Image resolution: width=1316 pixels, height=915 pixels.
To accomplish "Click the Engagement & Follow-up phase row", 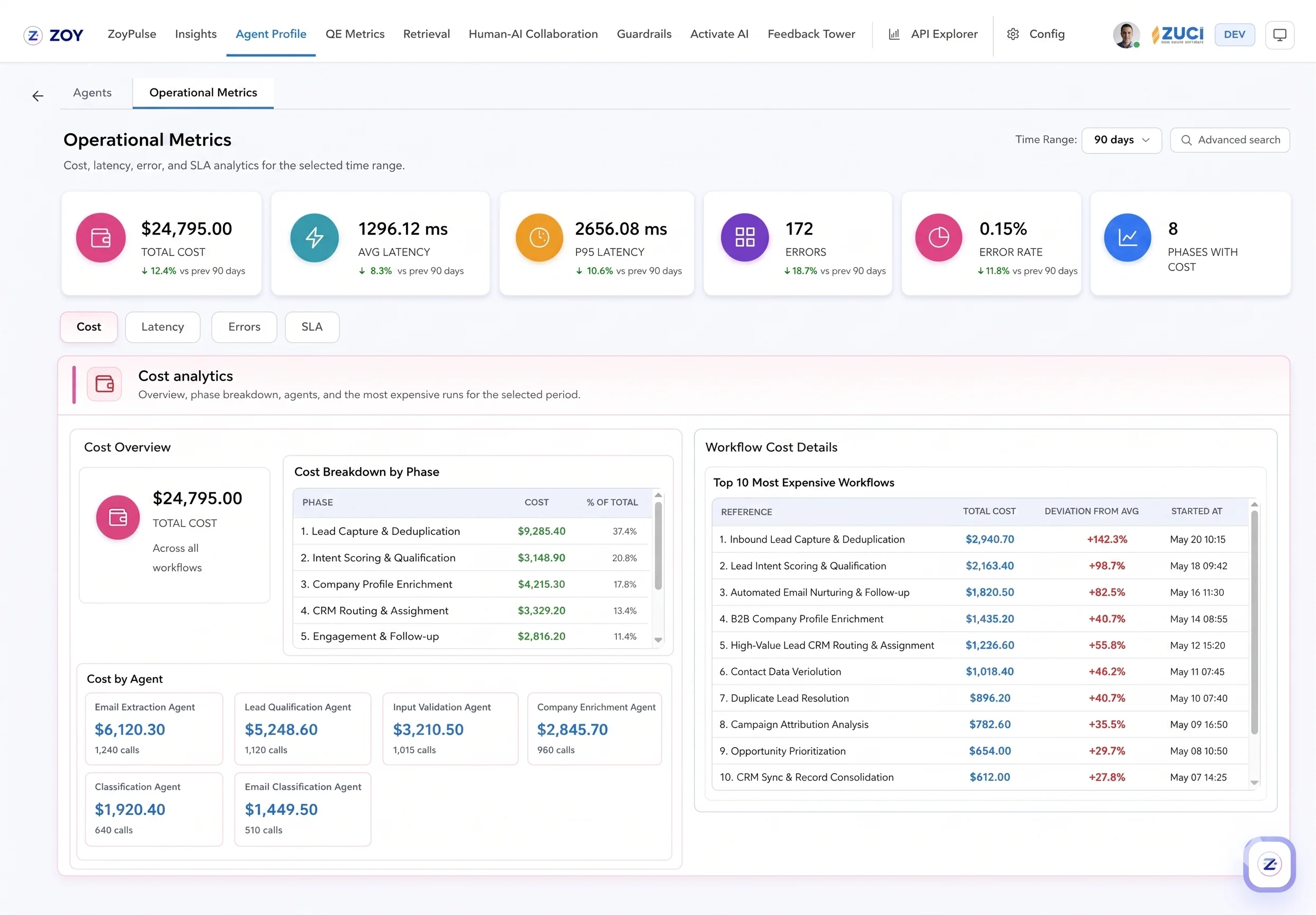I will tap(472, 636).
